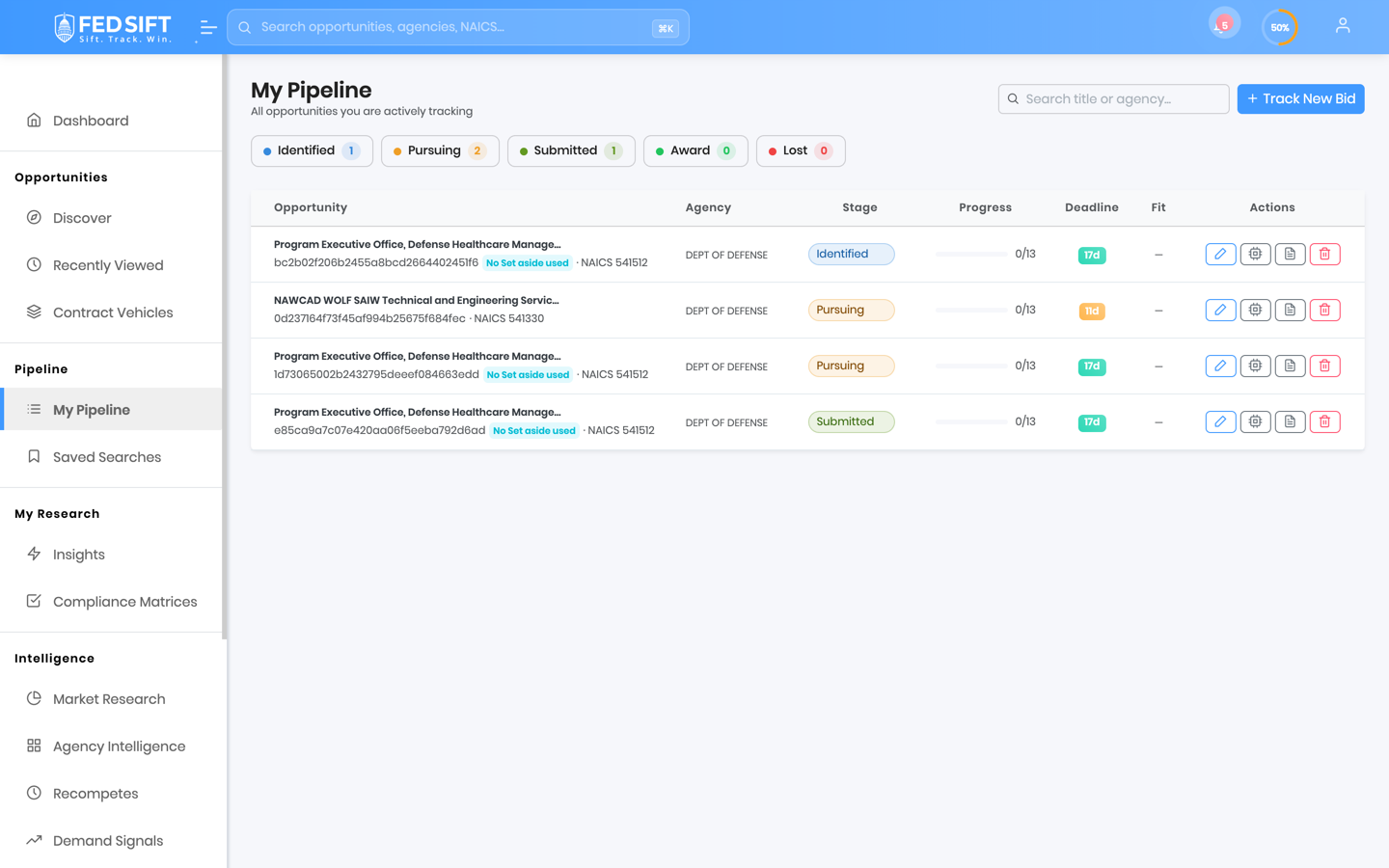The width and height of the screenshot is (1389, 868).
Task: Filter pipeline by Pursuing stage
Action: 440,150
